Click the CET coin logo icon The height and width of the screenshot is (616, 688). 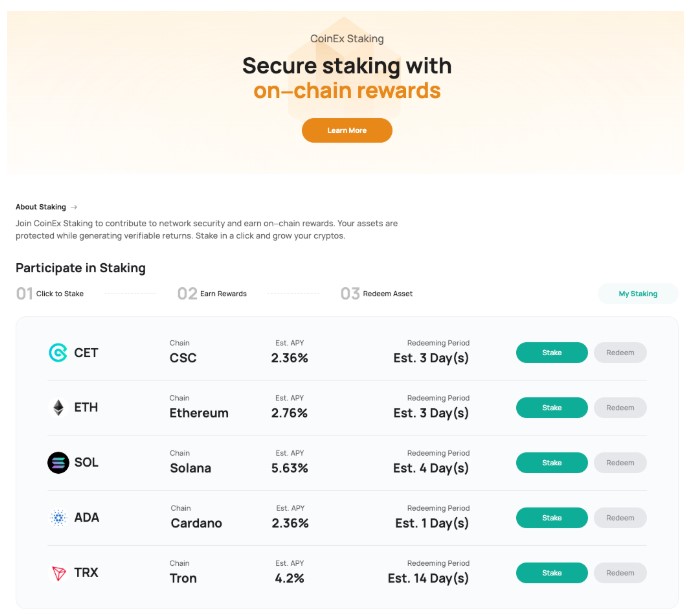click(x=58, y=353)
